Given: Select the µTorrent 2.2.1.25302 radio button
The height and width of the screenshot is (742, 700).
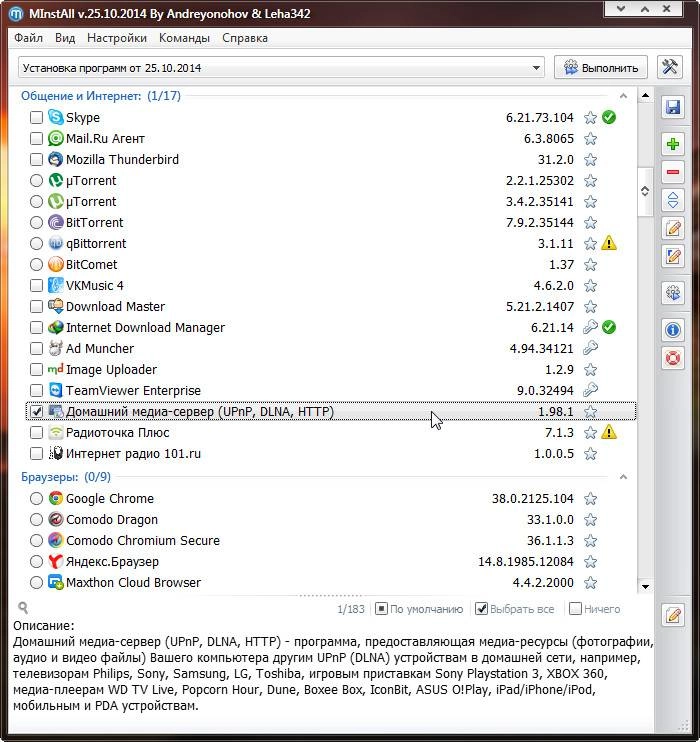Looking at the screenshot, I should pyautogui.click(x=36, y=180).
